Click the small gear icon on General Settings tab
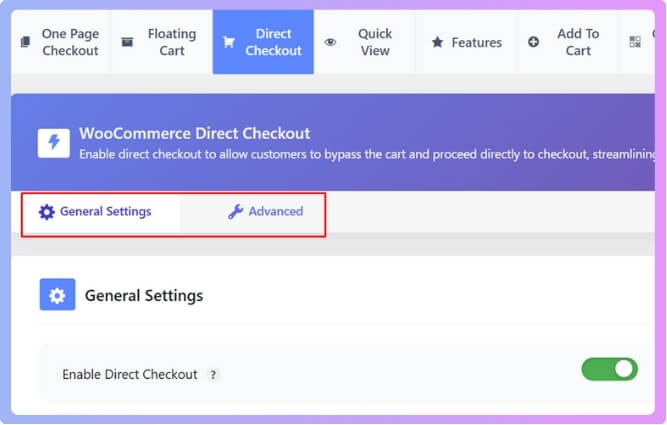Screen dimensions: 667x425 pos(46,212)
